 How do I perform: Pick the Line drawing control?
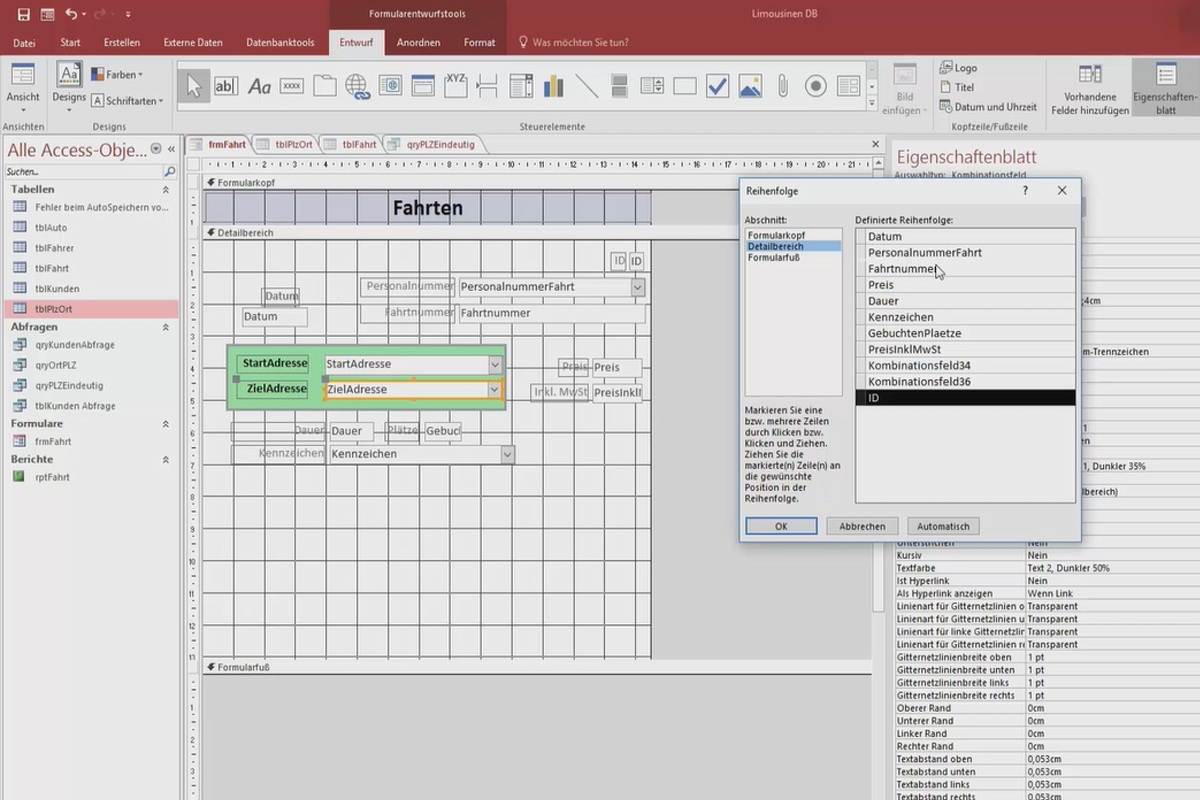point(587,87)
